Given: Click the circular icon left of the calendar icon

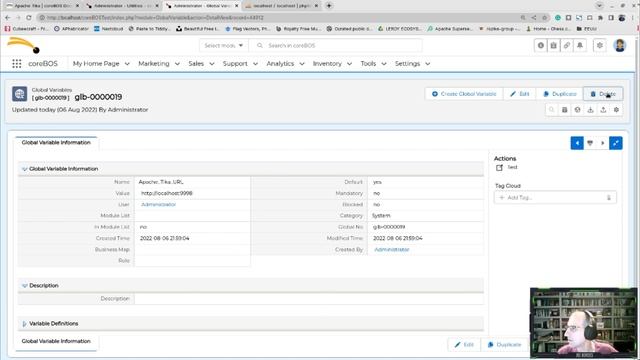Looking at the screenshot, I should 541,45.
